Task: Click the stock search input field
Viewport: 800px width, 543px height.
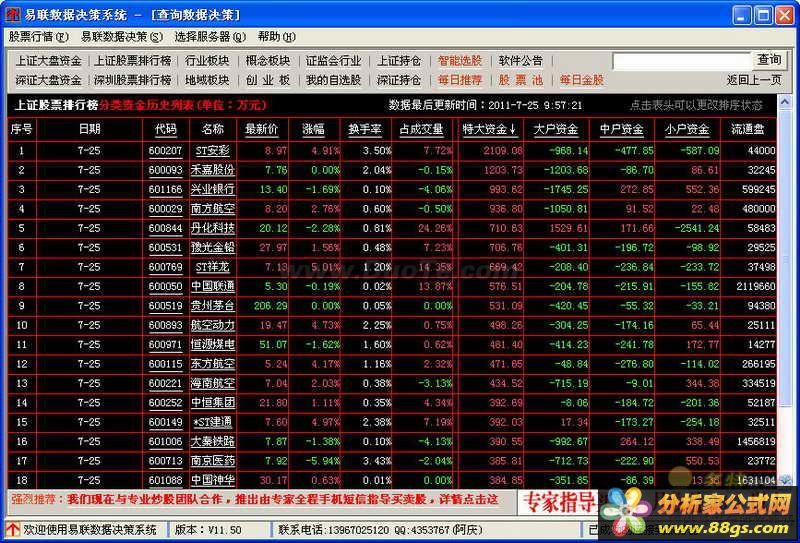Action: [682, 61]
